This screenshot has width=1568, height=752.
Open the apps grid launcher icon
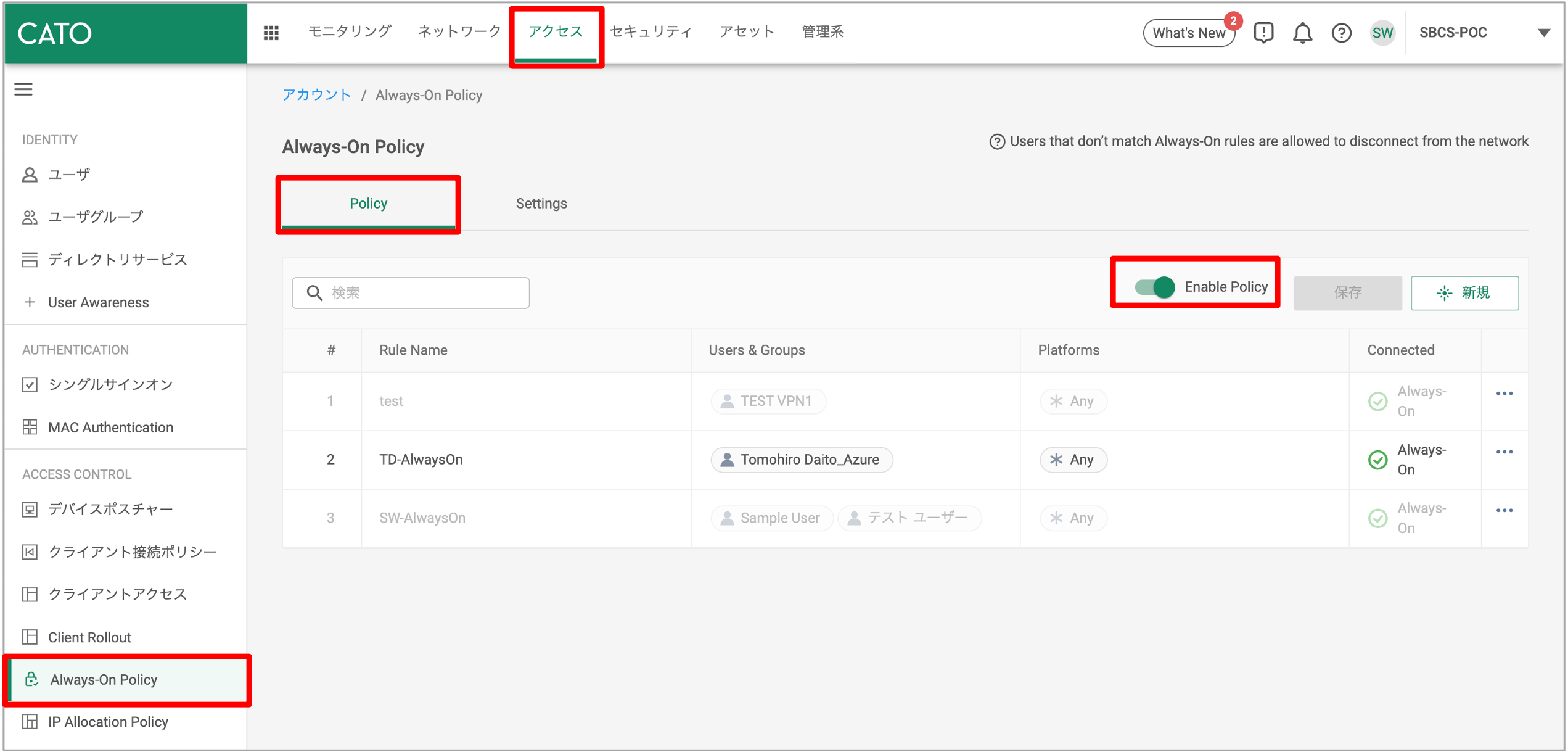(271, 33)
